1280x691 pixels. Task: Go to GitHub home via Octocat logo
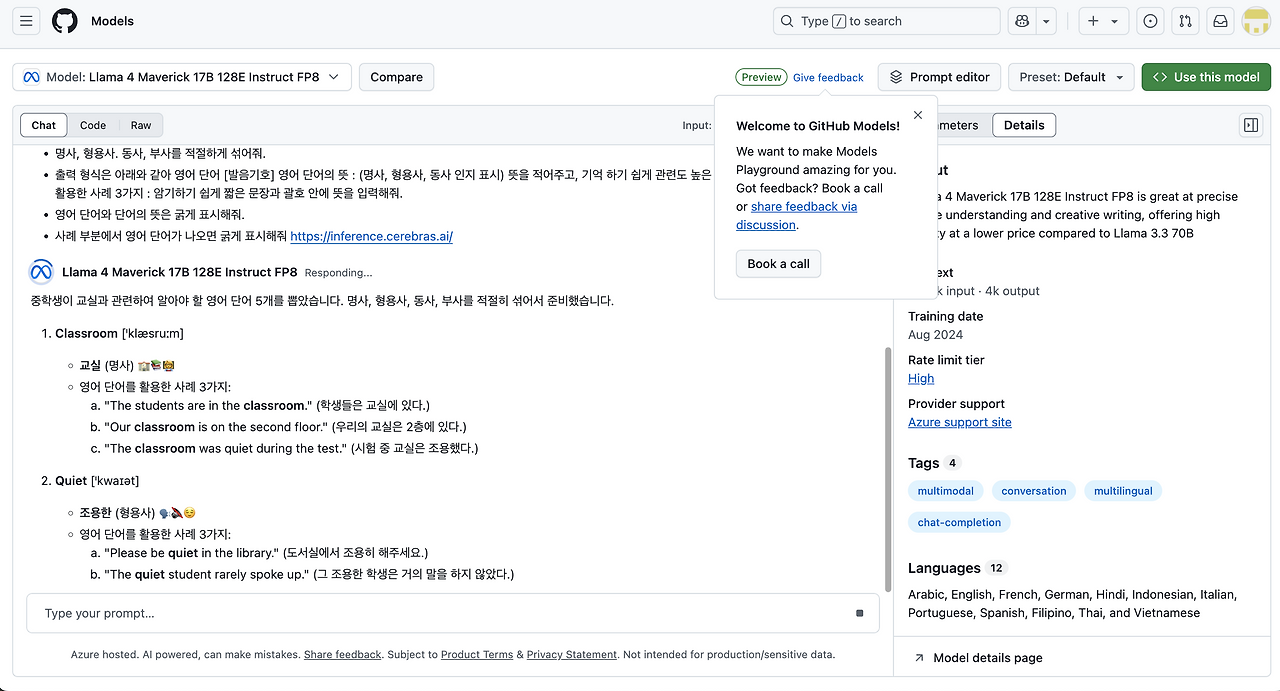[x=65, y=21]
